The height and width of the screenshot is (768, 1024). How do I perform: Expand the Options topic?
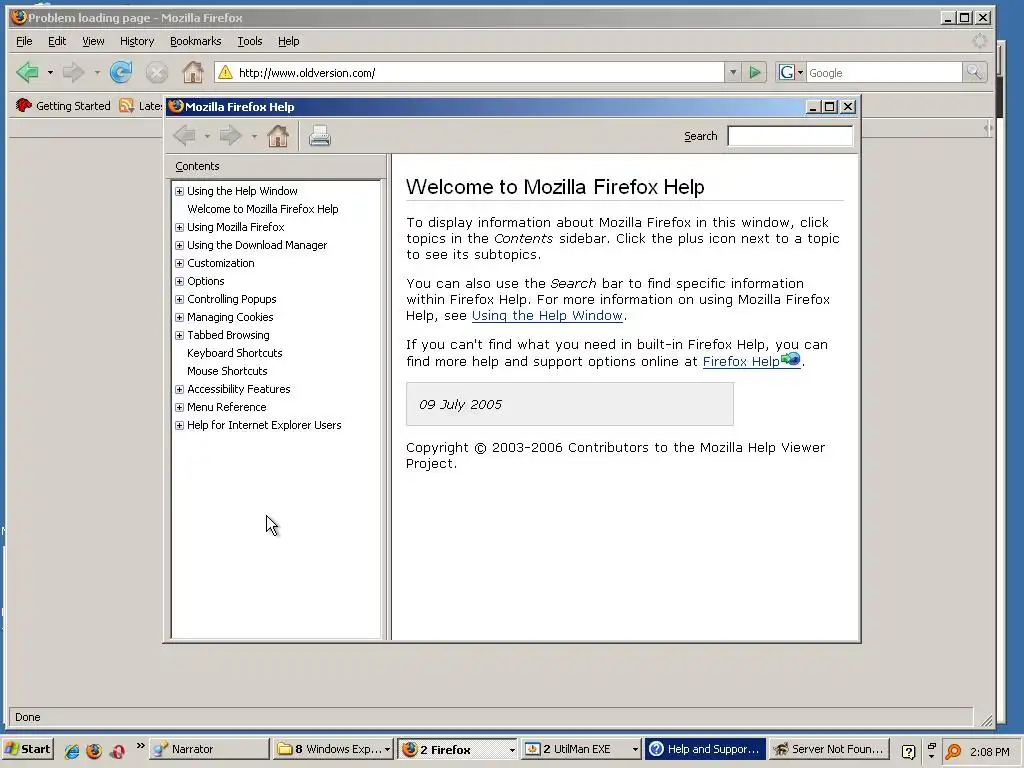[180, 281]
